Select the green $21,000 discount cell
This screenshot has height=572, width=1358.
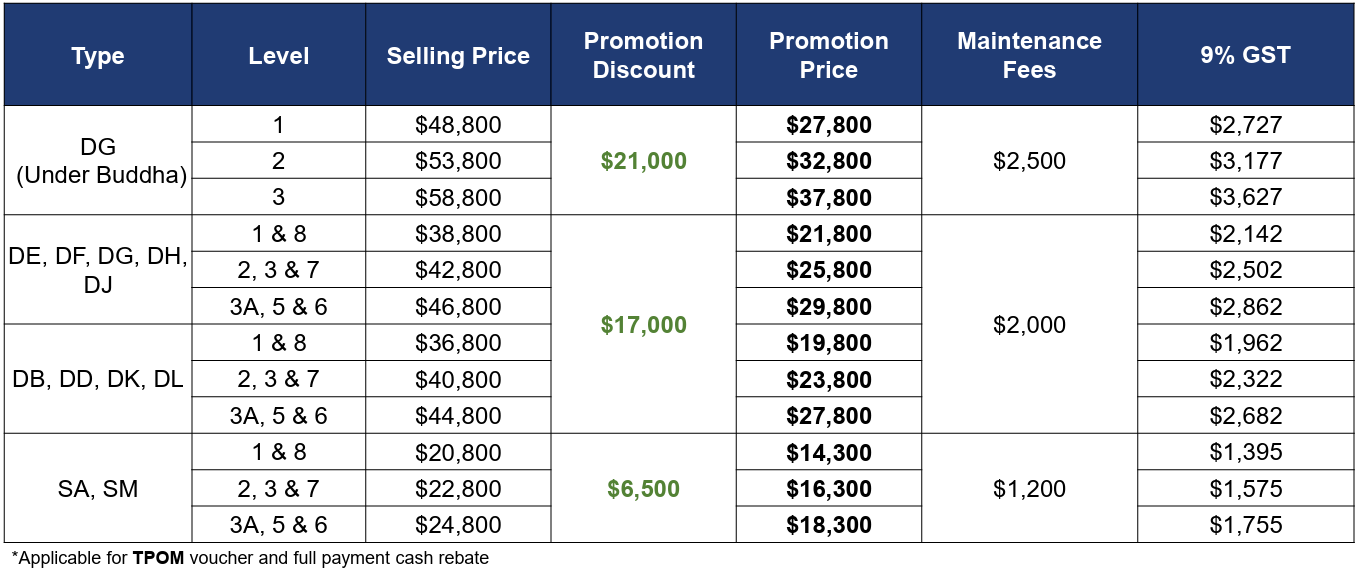643,160
